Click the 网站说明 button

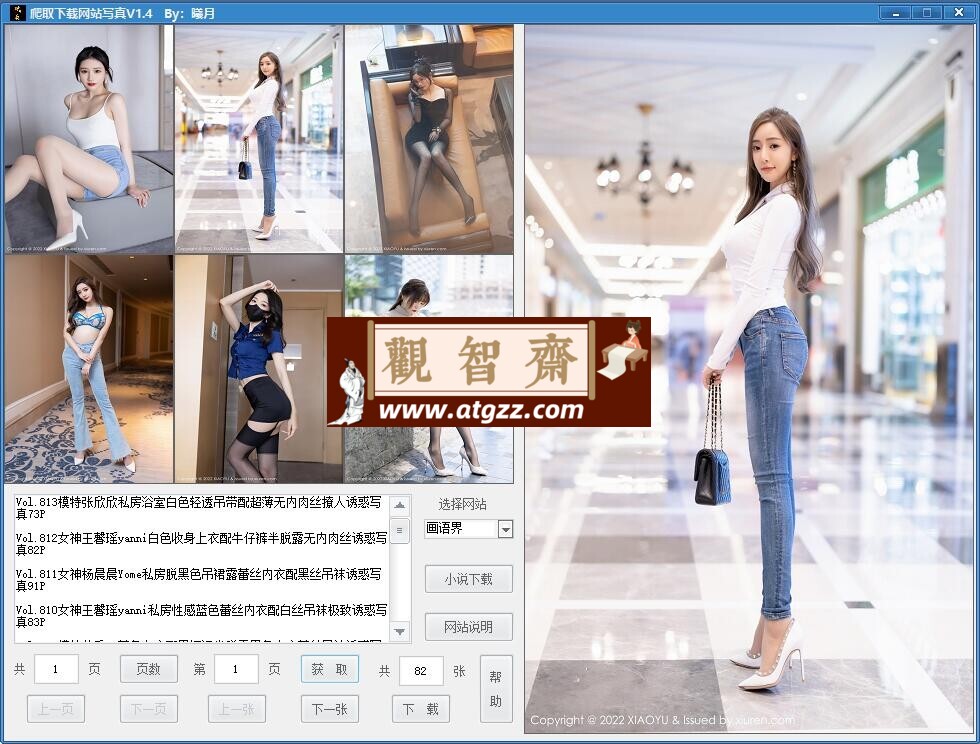coord(469,626)
